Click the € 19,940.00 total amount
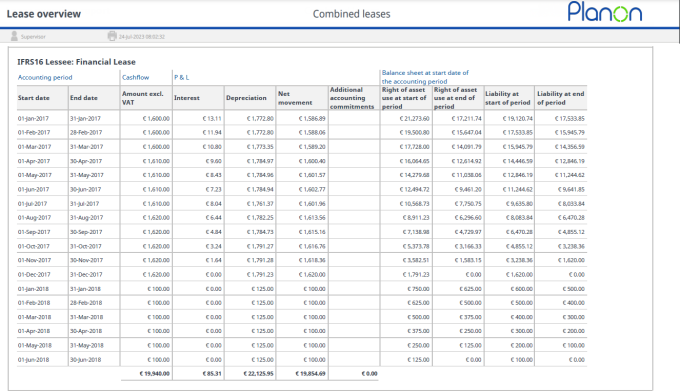Viewport: 680px width, 391px height. pyautogui.click(x=154, y=374)
